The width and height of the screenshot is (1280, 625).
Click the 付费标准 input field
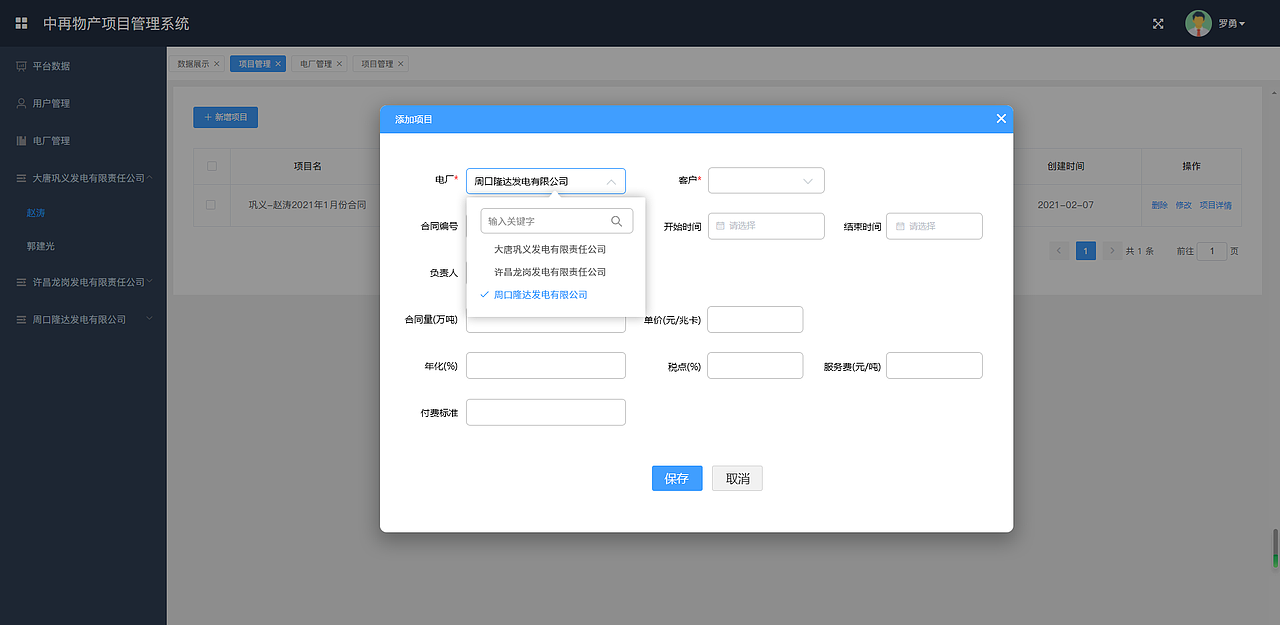pos(546,412)
